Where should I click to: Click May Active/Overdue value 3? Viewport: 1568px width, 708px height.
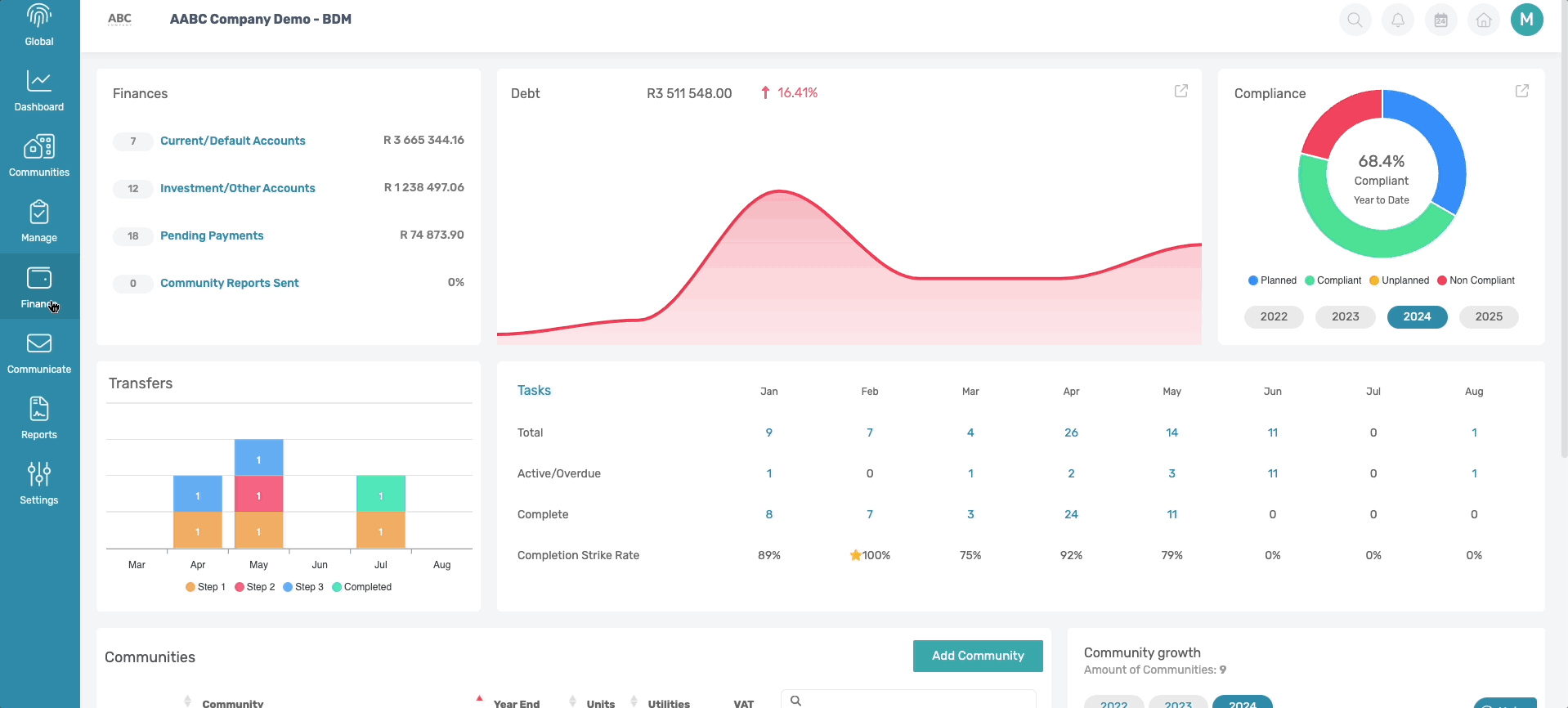pyautogui.click(x=1172, y=473)
